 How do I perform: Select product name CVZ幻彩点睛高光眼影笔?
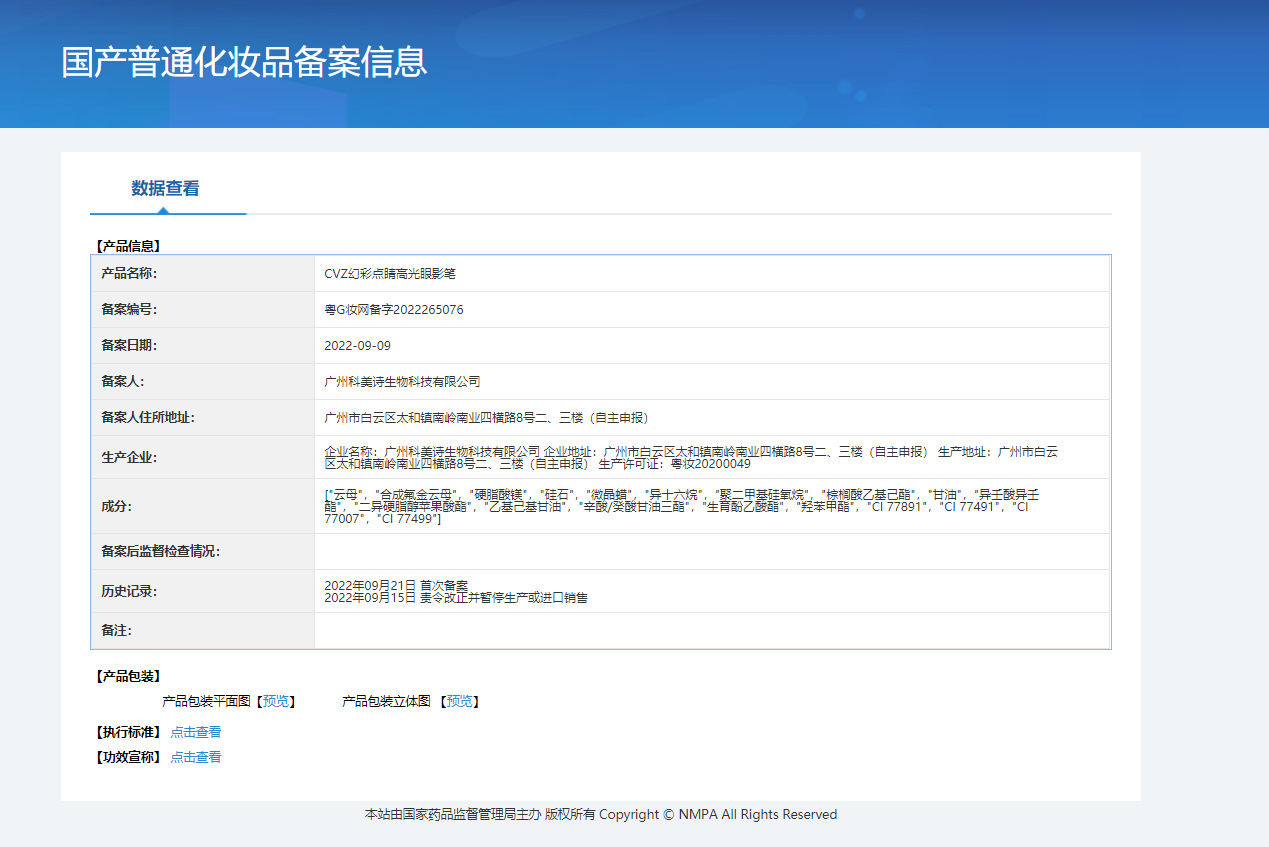point(390,273)
